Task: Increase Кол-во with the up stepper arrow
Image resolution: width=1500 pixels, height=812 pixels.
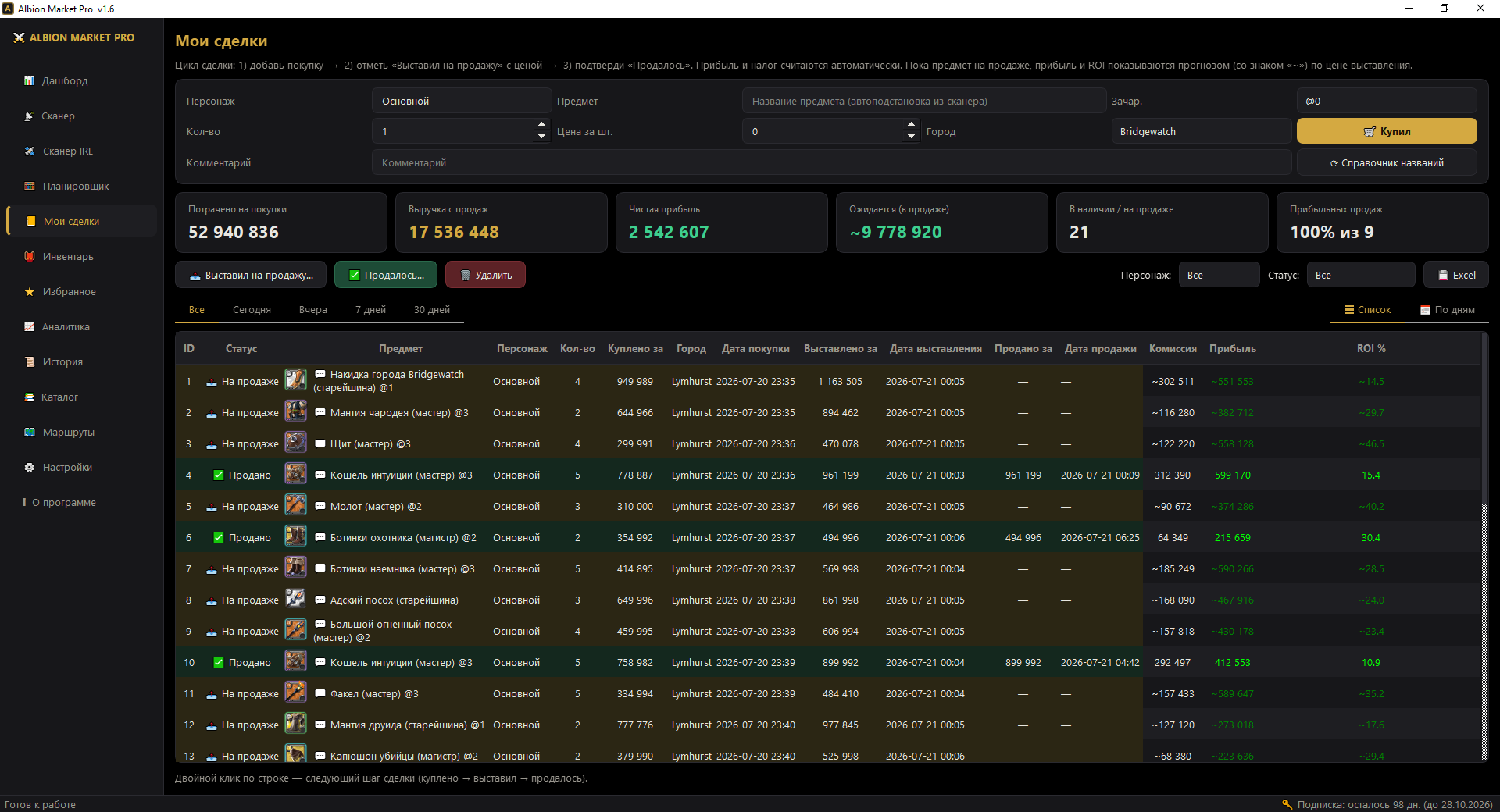Action: [542, 124]
